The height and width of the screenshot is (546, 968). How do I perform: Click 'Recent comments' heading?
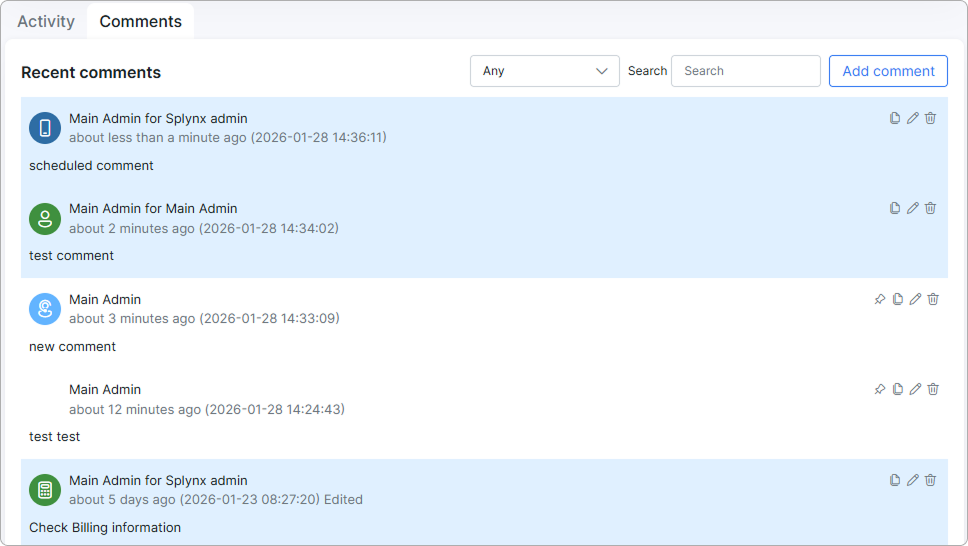[x=91, y=72]
